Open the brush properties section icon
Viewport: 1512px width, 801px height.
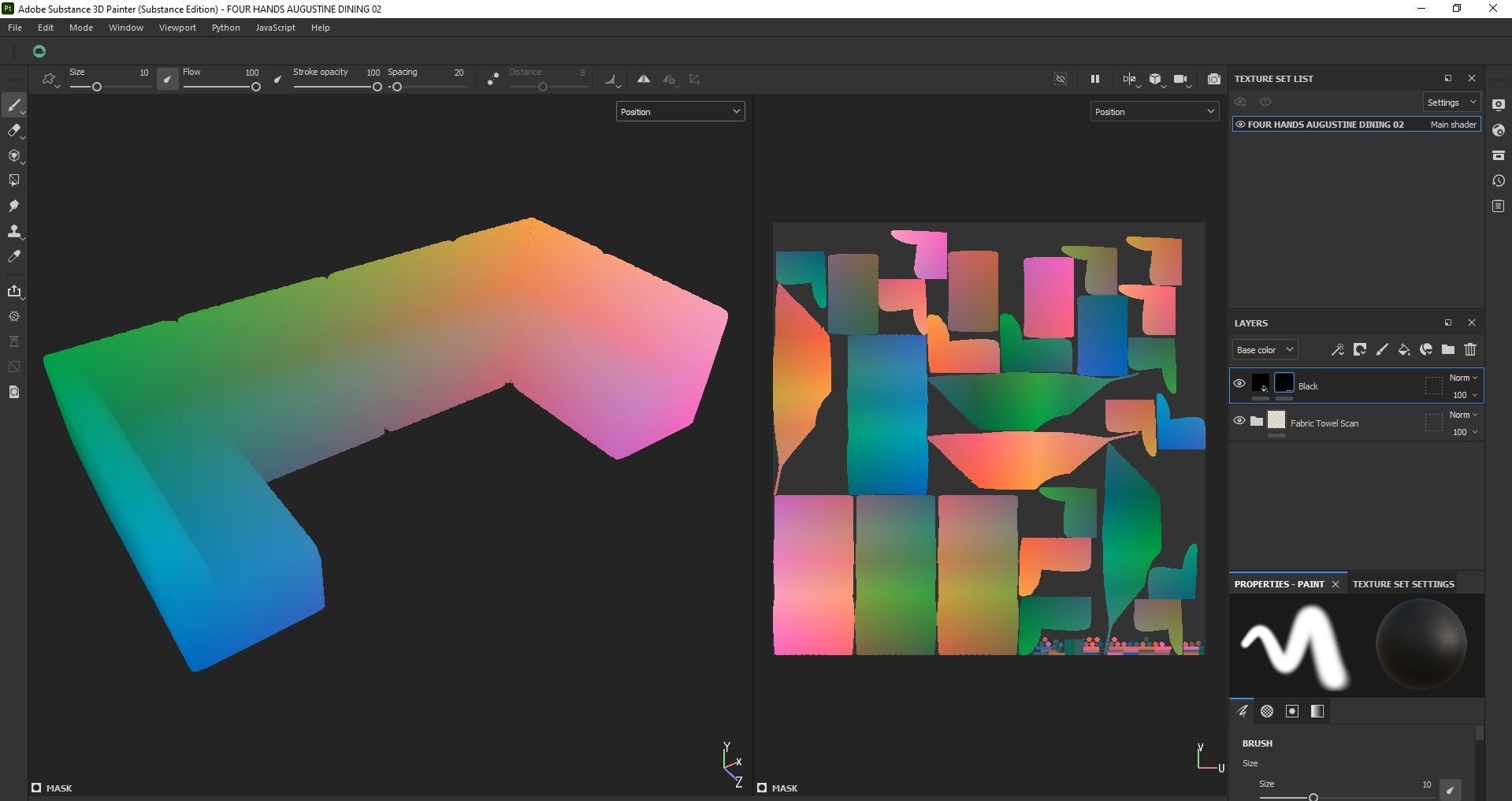point(1243,711)
